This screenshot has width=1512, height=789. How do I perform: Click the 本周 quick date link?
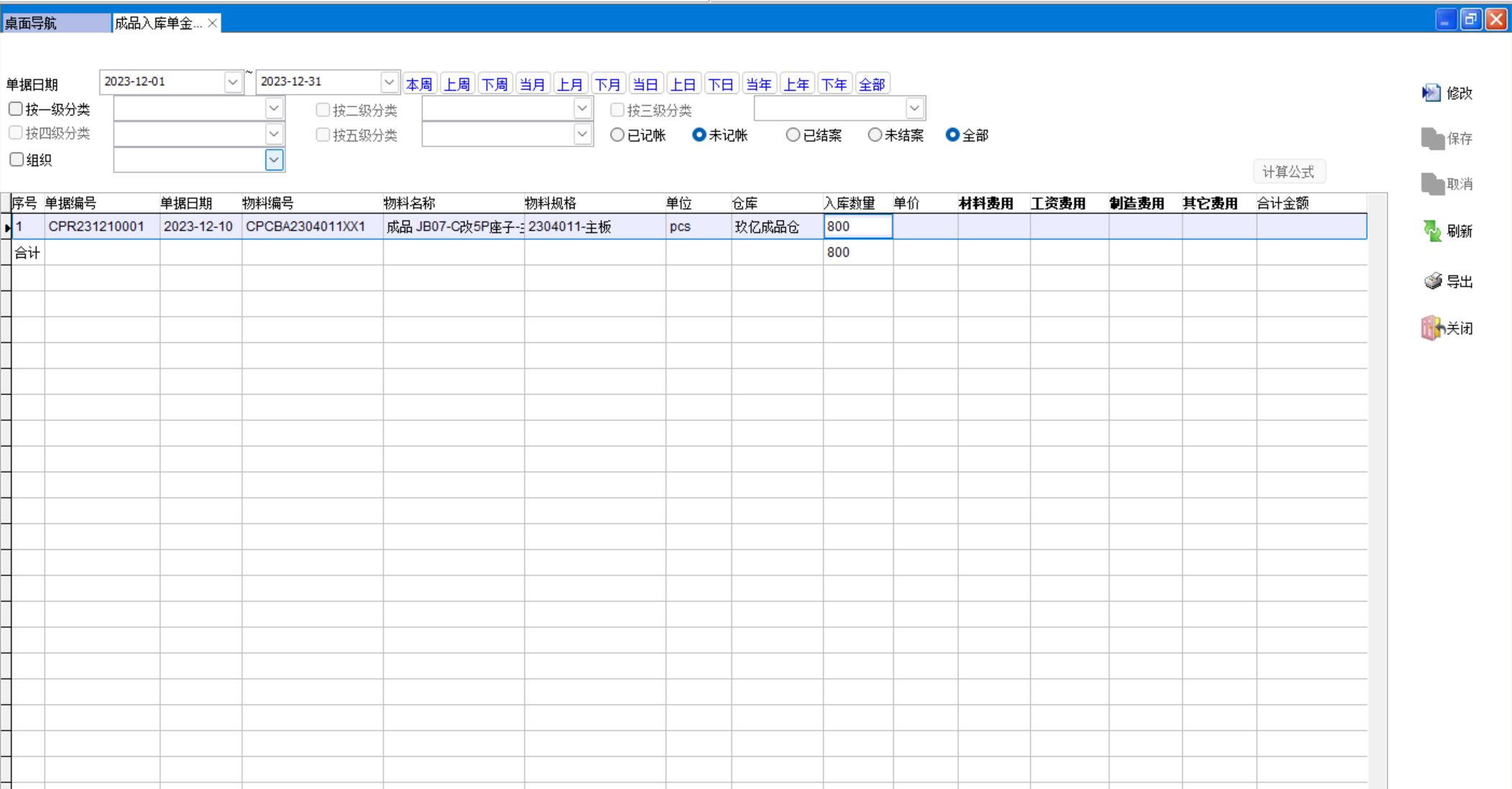[419, 84]
